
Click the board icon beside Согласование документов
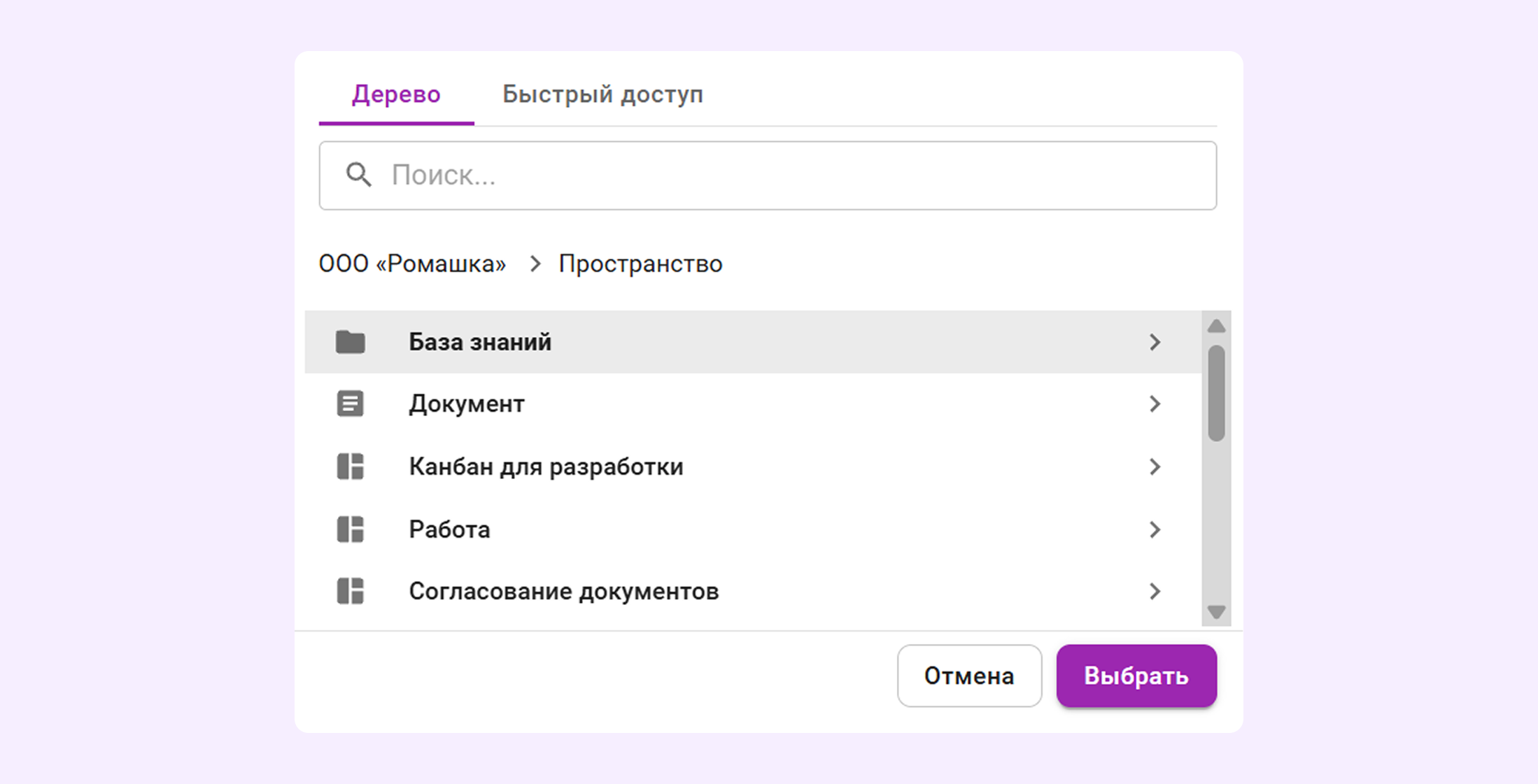(350, 591)
